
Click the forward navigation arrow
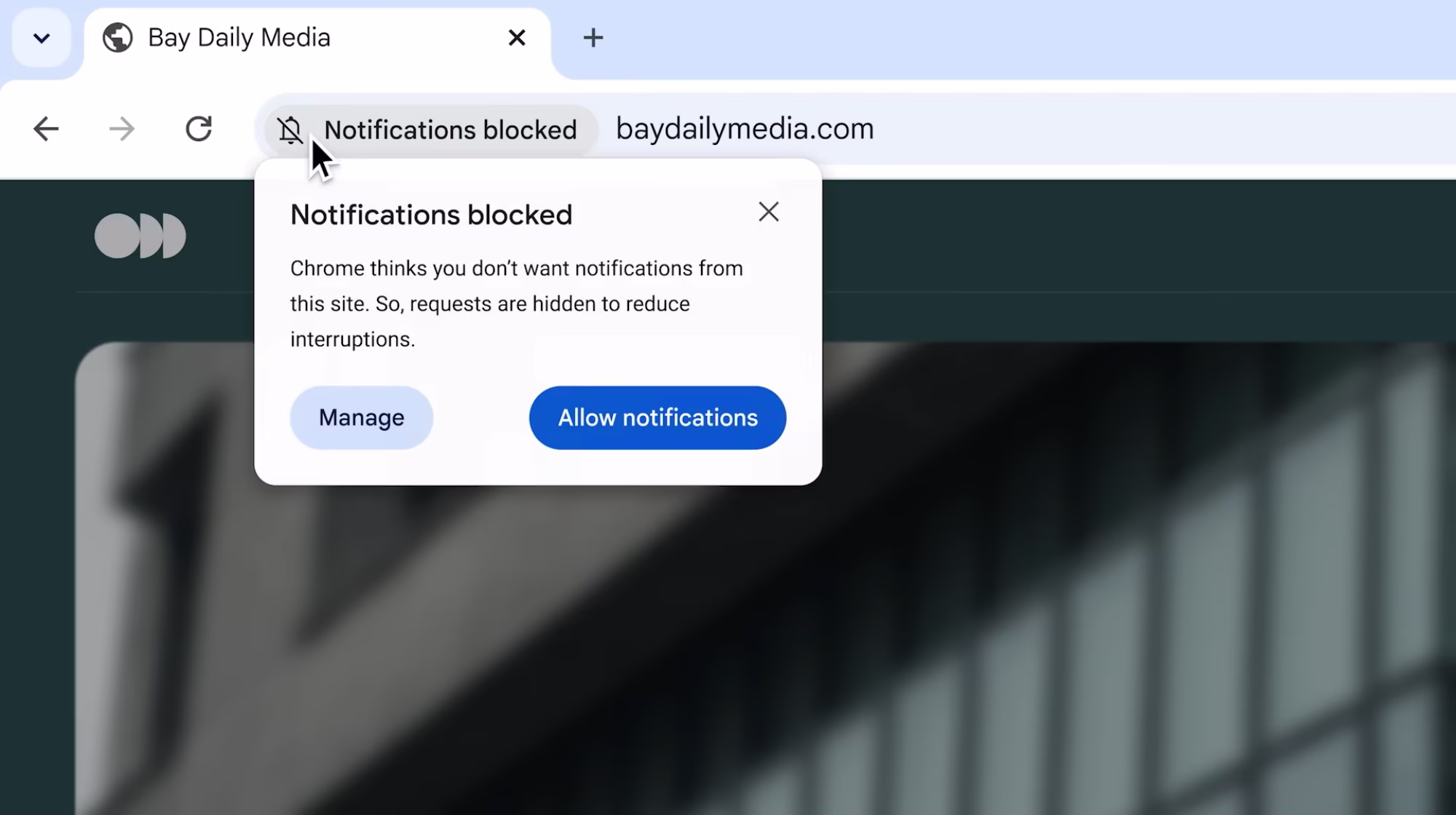pyautogui.click(x=122, y=130)
